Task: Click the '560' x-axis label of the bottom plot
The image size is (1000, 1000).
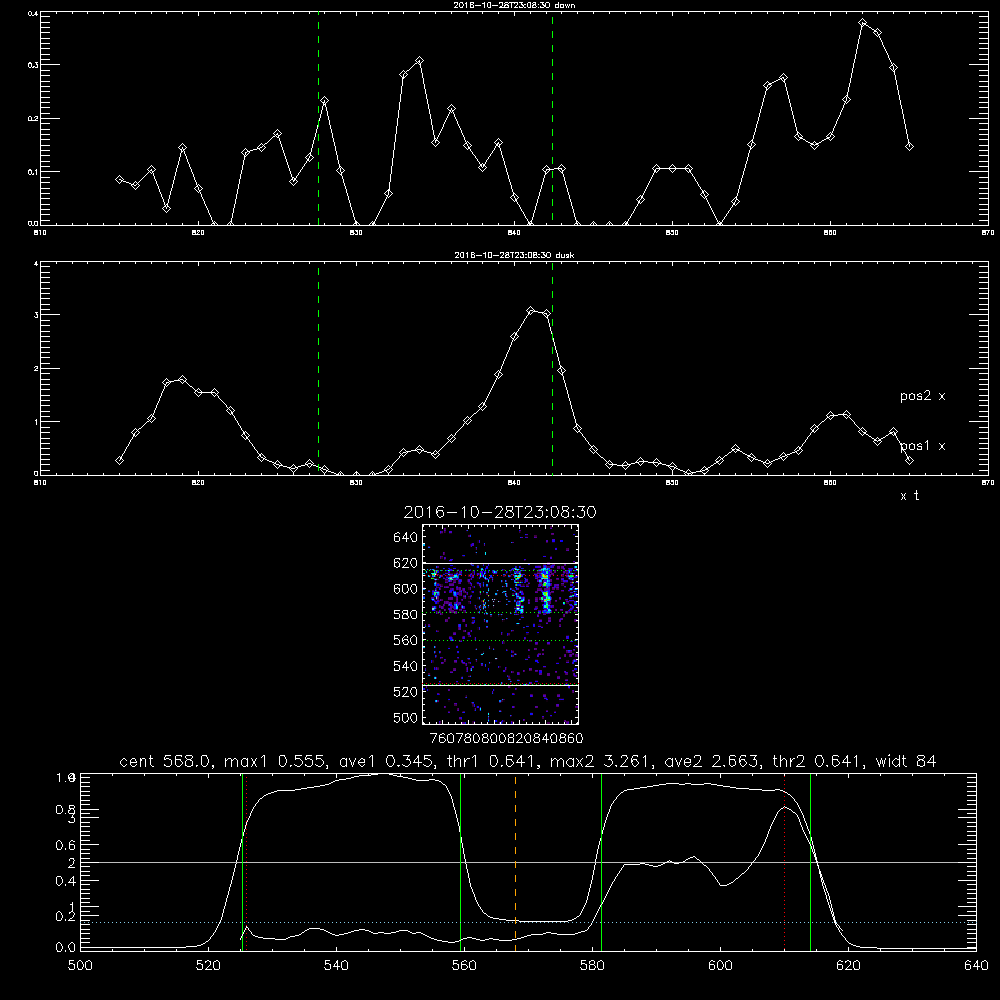Action: pyautogui.click(x=464, y=965)
